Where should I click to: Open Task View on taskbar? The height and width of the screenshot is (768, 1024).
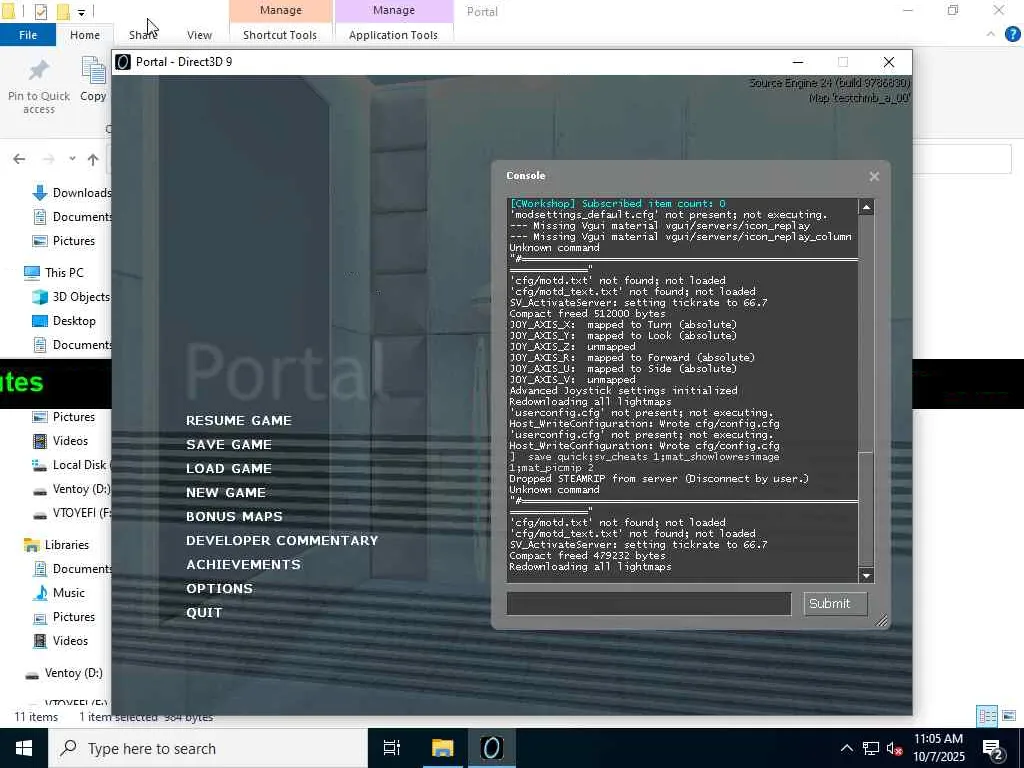point(392,748)
